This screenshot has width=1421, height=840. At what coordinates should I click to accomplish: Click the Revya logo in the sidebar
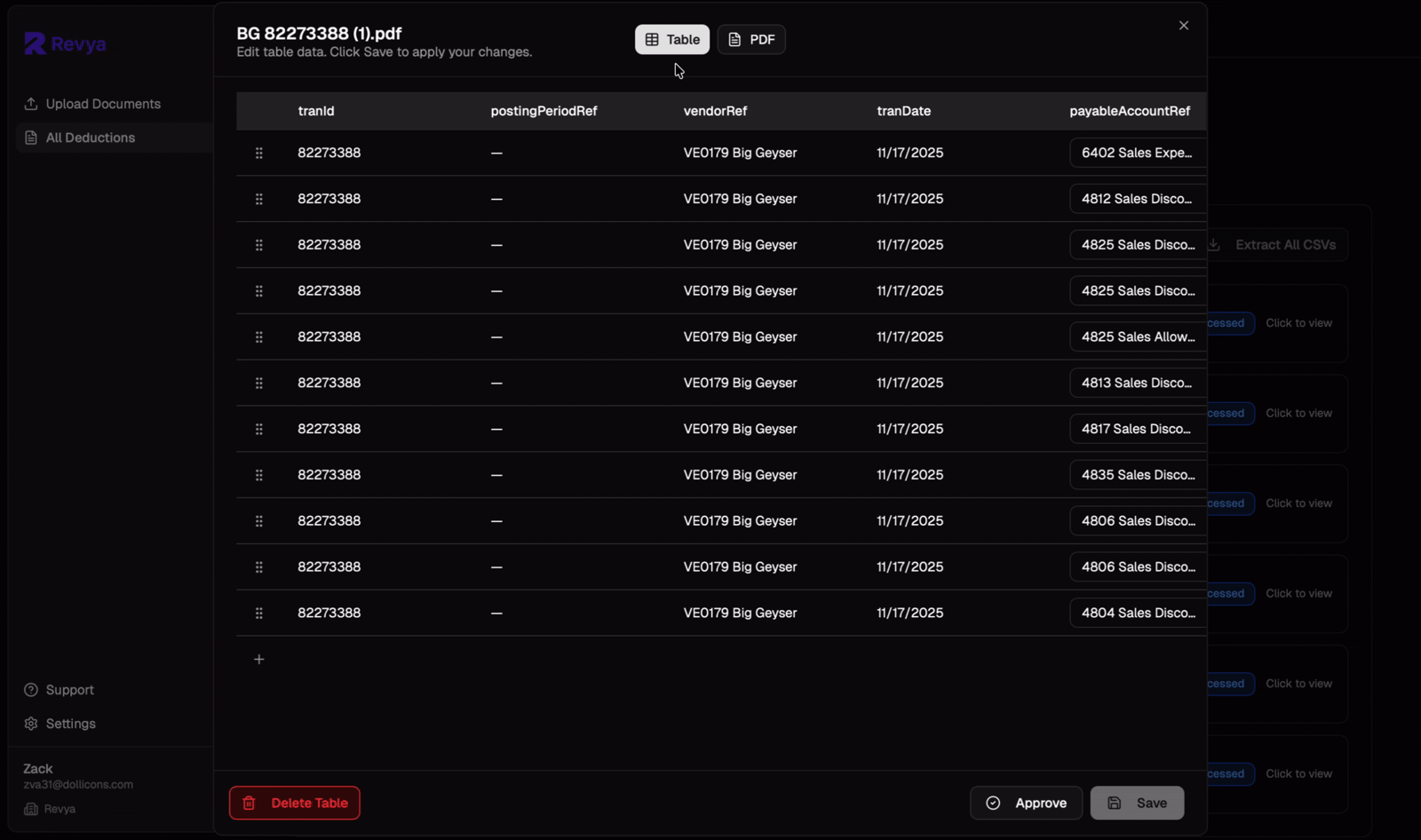(64, 44)
